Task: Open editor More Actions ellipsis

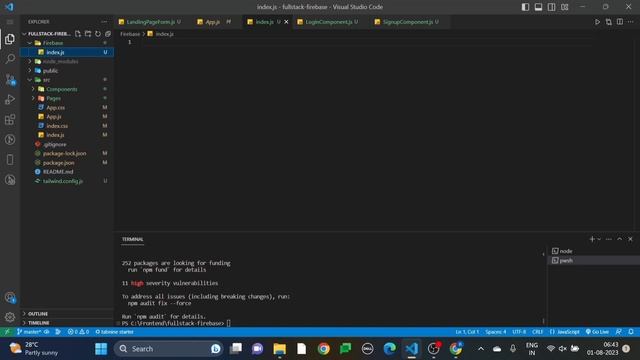Action: (x=631, y=22)
